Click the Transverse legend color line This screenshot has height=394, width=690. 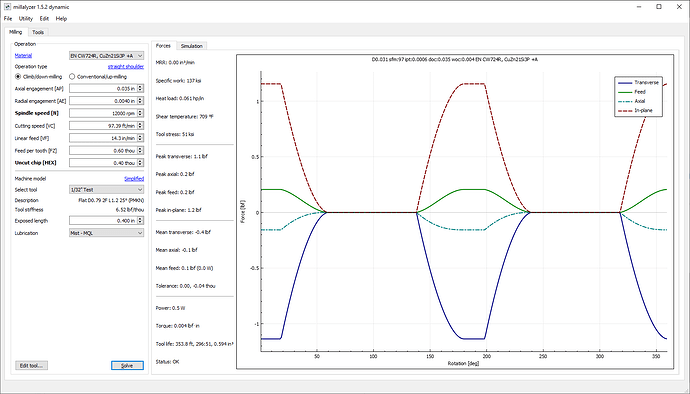625,83
